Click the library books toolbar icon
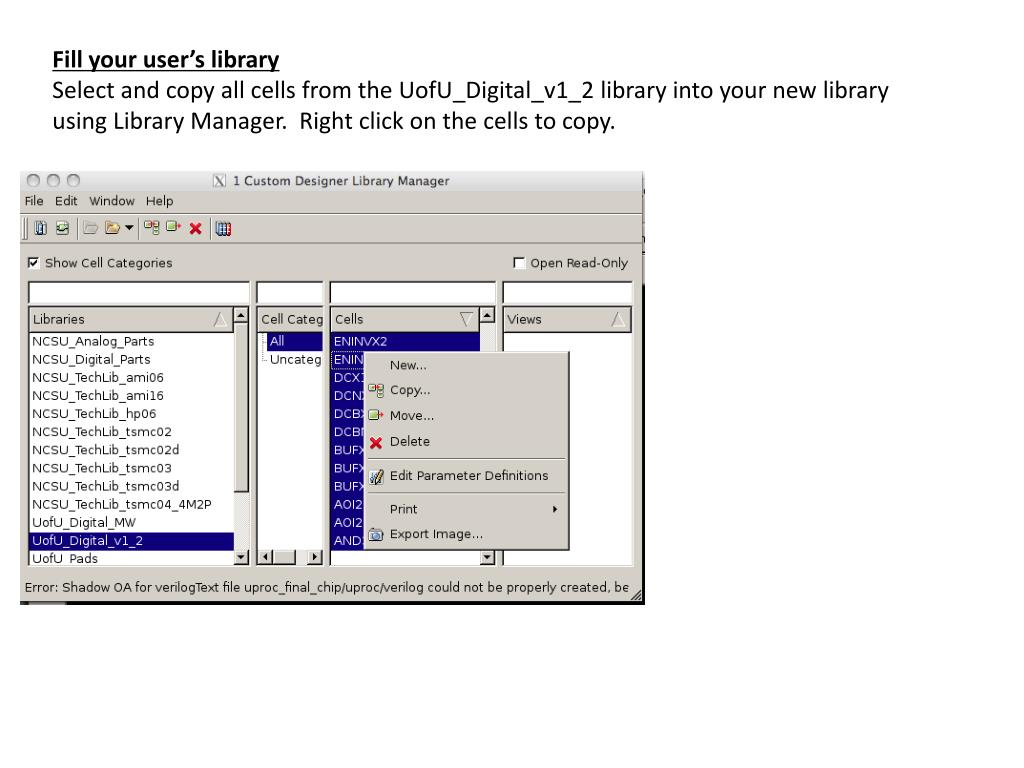Screen dimensions: 1024x768 [x=223, y=229]
